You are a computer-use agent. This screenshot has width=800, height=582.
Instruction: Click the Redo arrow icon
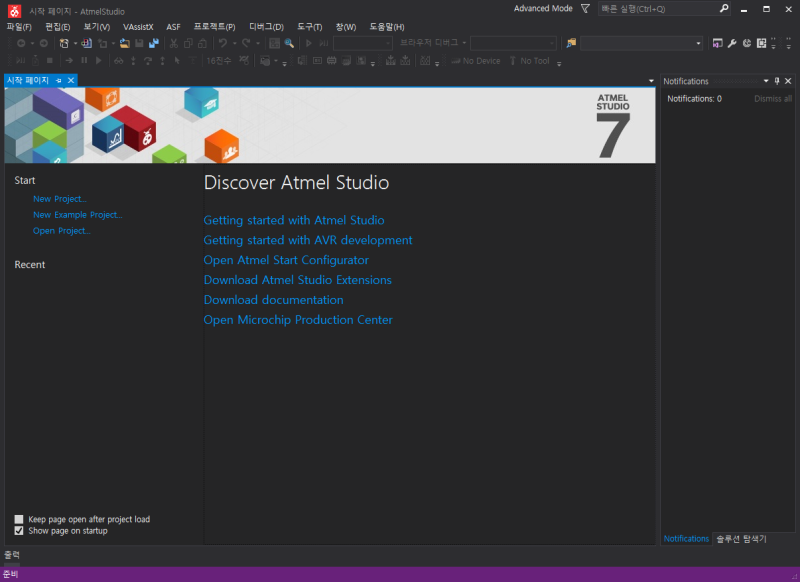coord(246,43)
